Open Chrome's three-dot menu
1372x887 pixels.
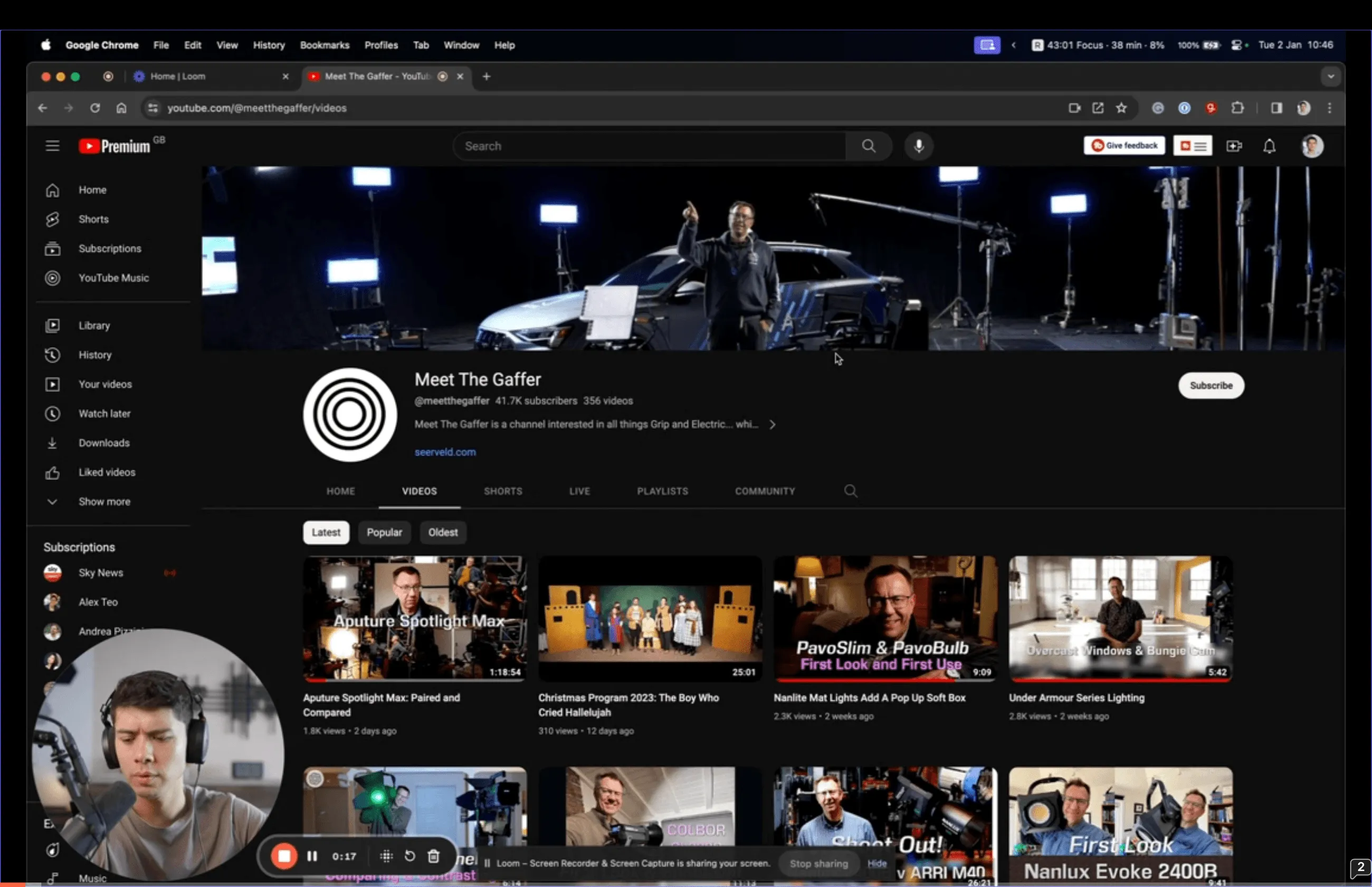1329,108
